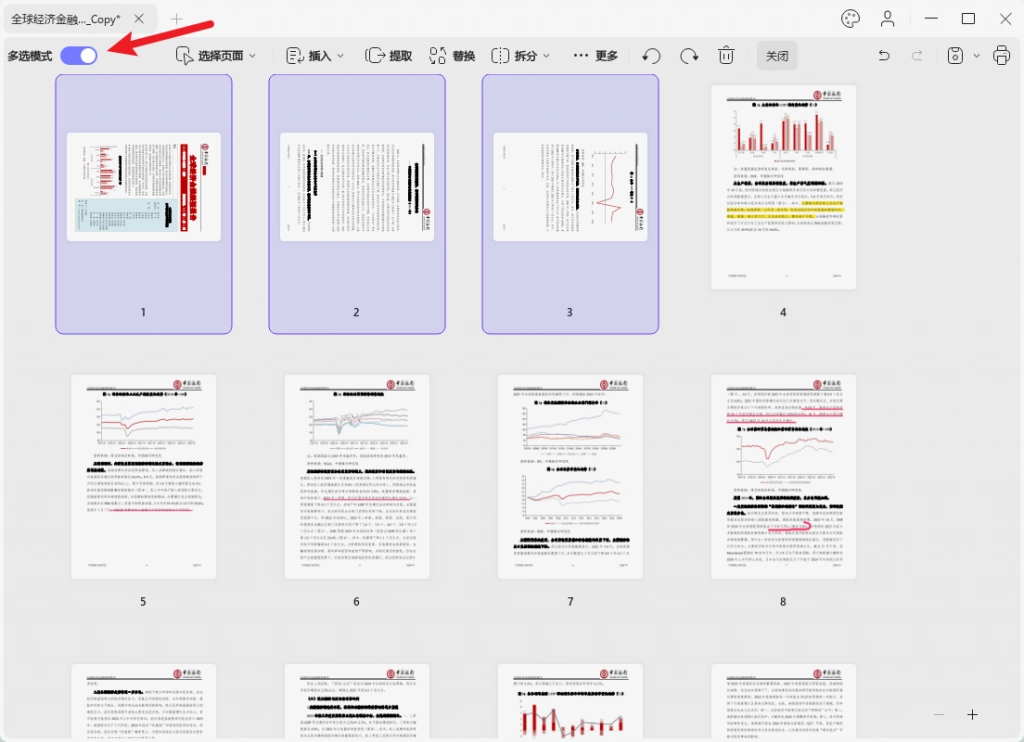1024x742 pixels.
Task: Click the redo arrow icon
Action: (x=917, y=56)
